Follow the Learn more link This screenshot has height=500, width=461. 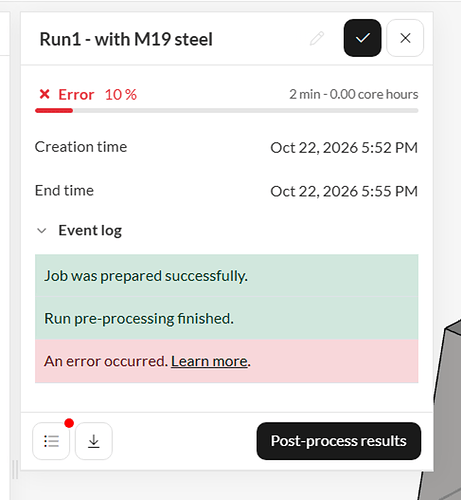pos(209,361)
